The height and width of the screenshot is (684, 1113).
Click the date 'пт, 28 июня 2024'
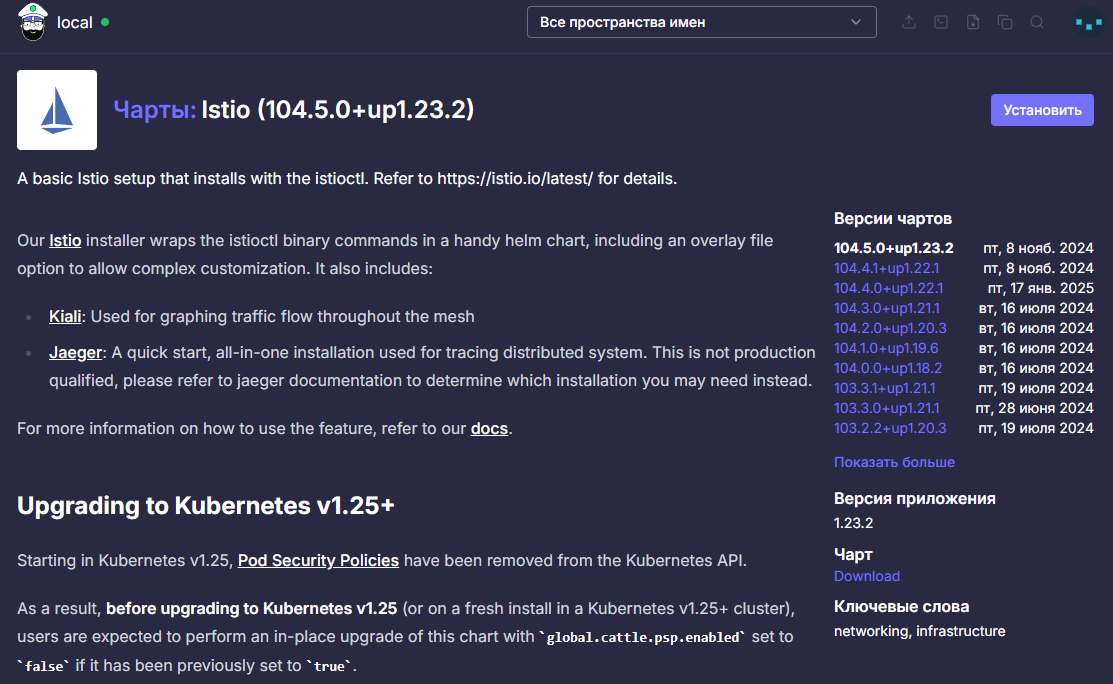coord(1034,408)
